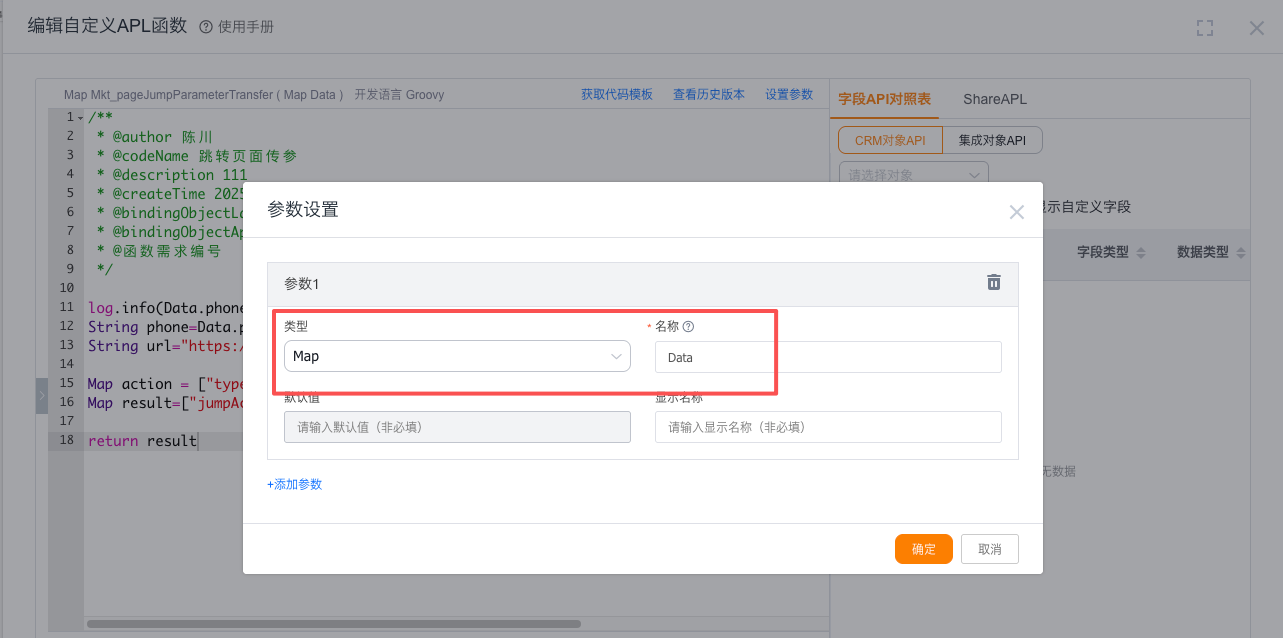Image resolution: width=1283 pixels, height=638 pixels.
Task: Switch to the 集成对象API toggle option
Action: point(992,141)
